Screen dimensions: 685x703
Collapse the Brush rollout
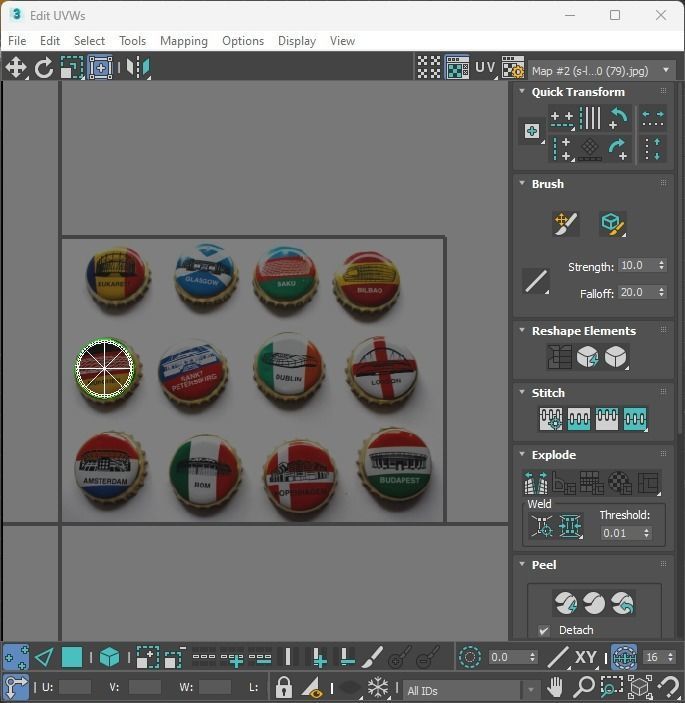click(522, 183)
